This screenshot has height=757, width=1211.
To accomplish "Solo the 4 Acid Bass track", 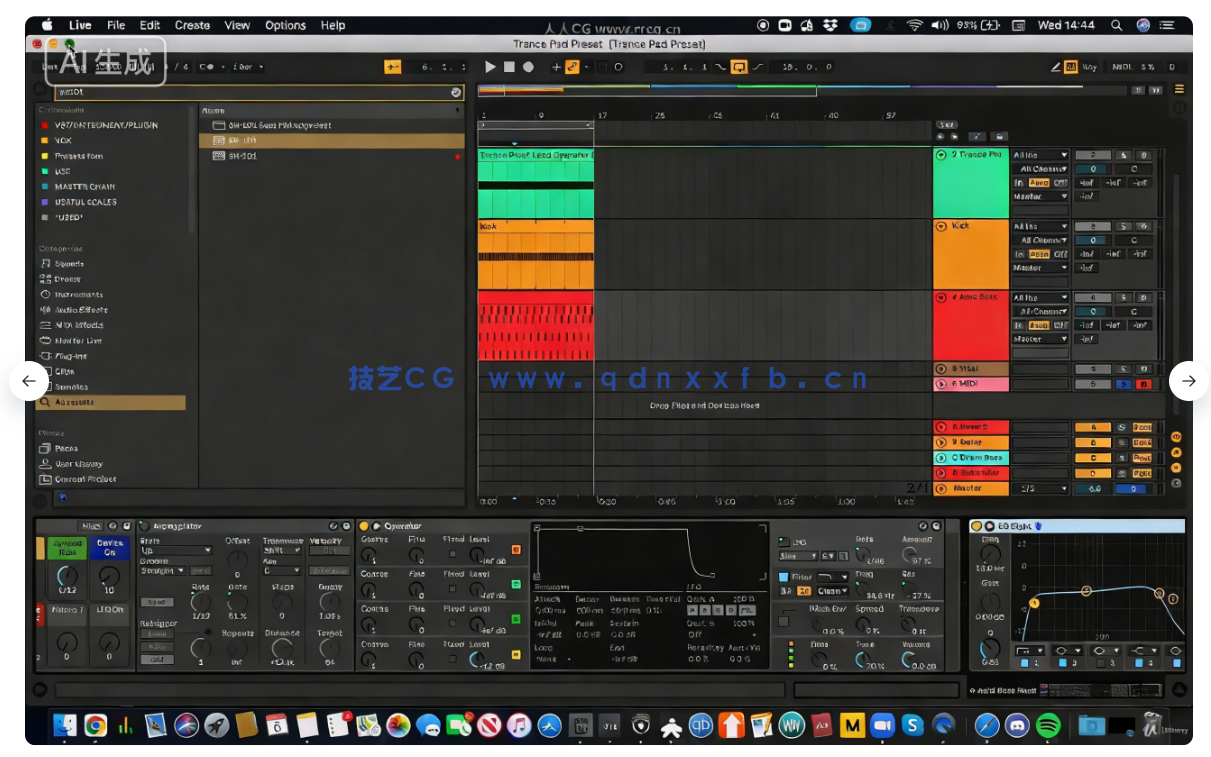I will 1124,298.
